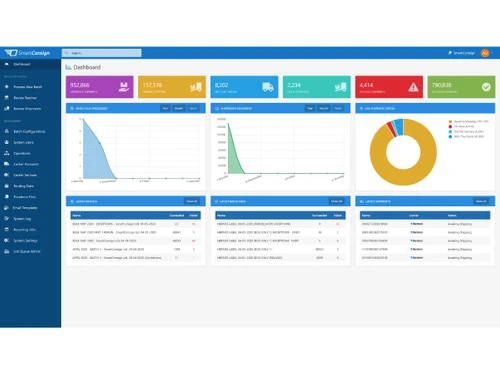The image size is (500, 375).
Task: Select Year tab in Batch Files Processed panel
Action: coord(165,108)
